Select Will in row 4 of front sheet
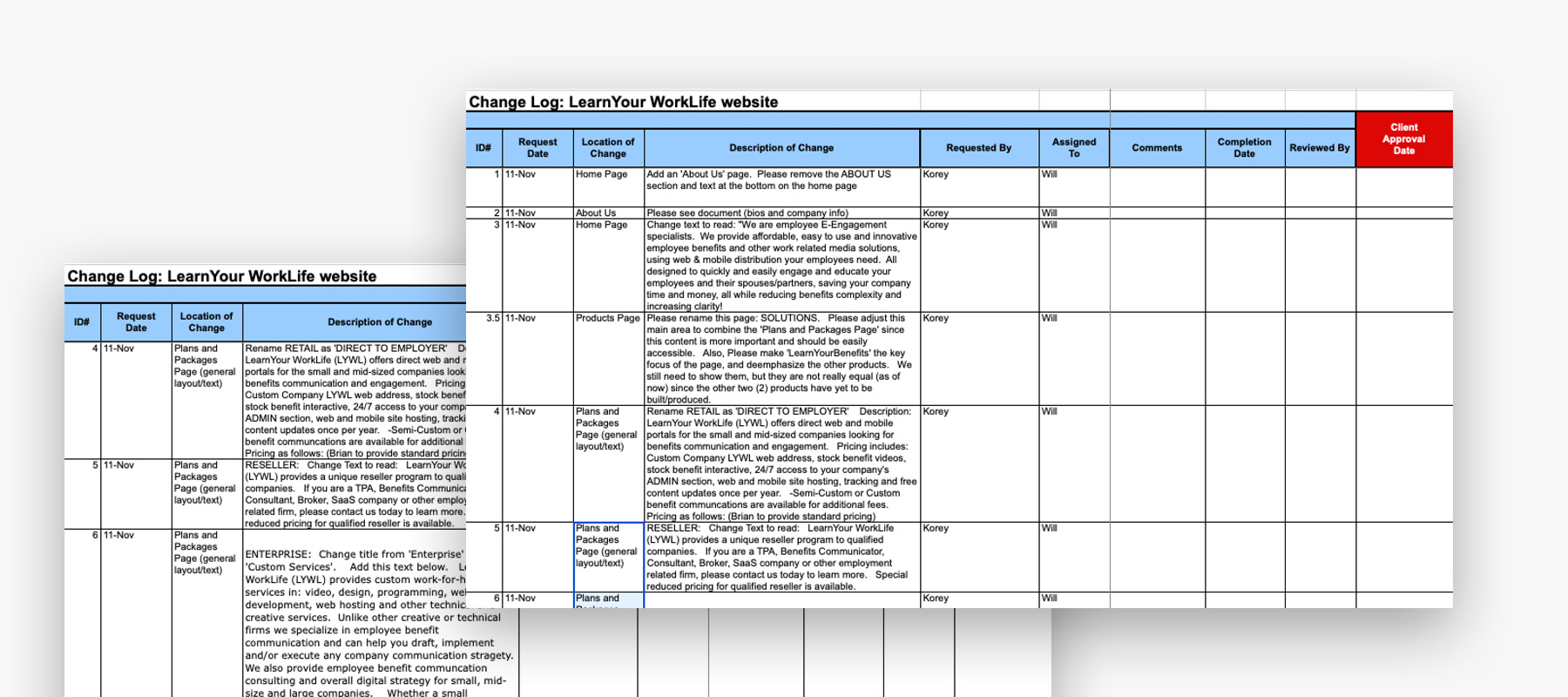Viewport: 1568px width, 697px height. point(1074,464)
